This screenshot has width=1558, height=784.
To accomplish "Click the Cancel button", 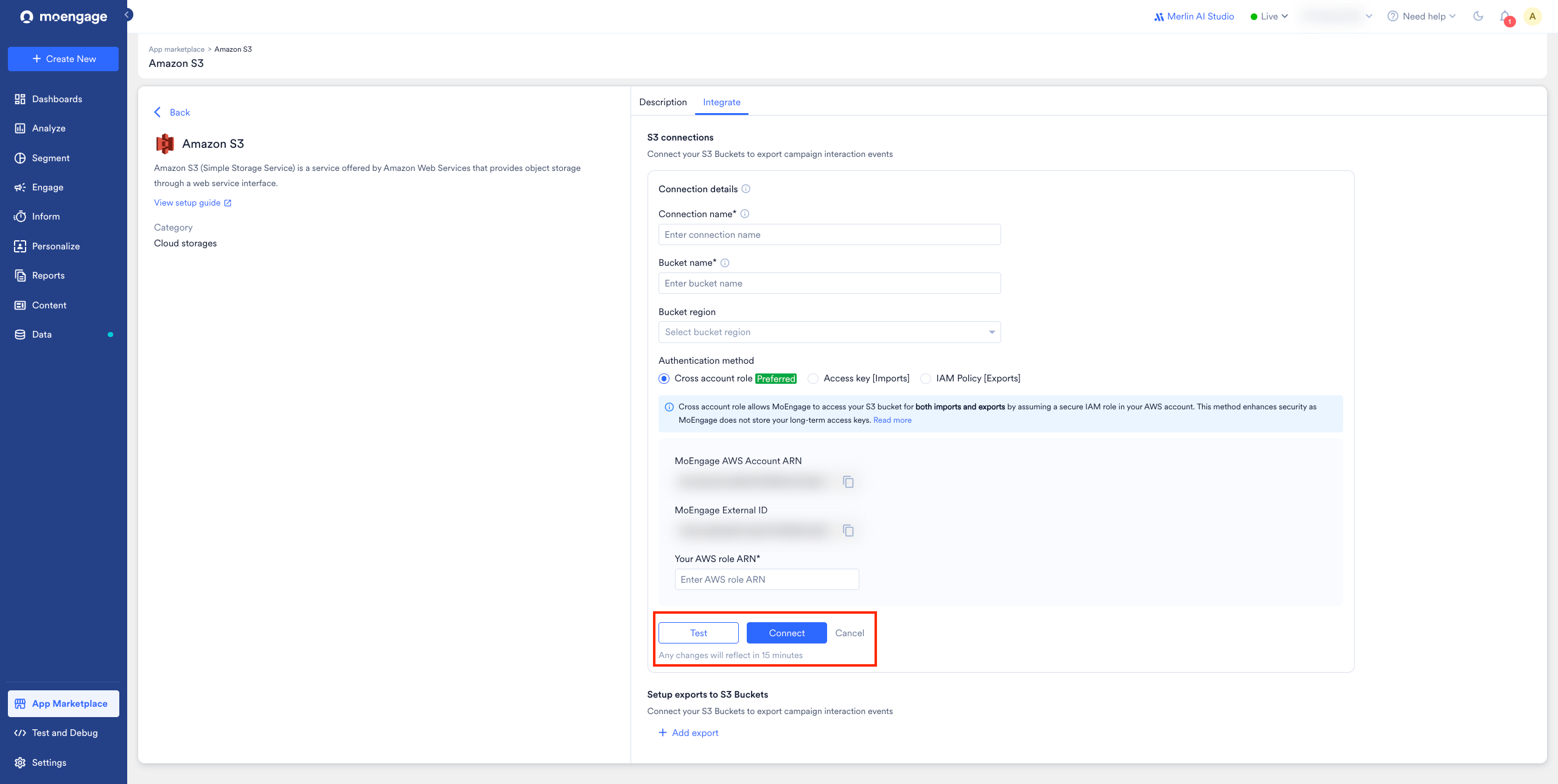I will click(850, 633).
